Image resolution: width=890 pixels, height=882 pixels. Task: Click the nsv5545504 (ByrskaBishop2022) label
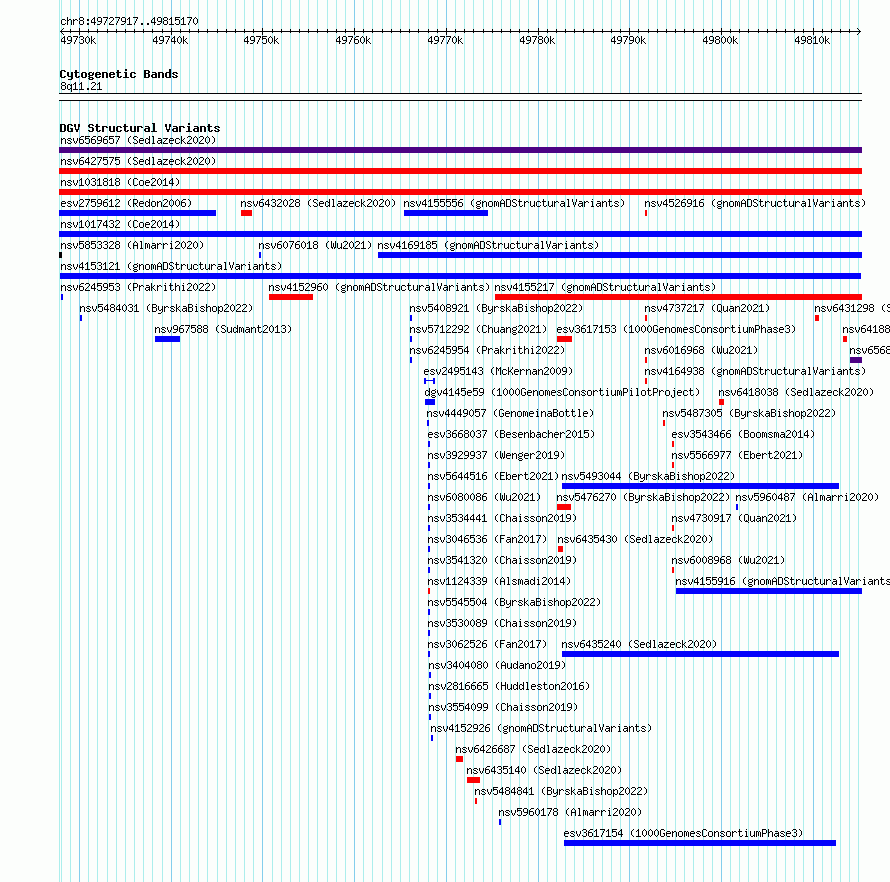click(514, 602)
